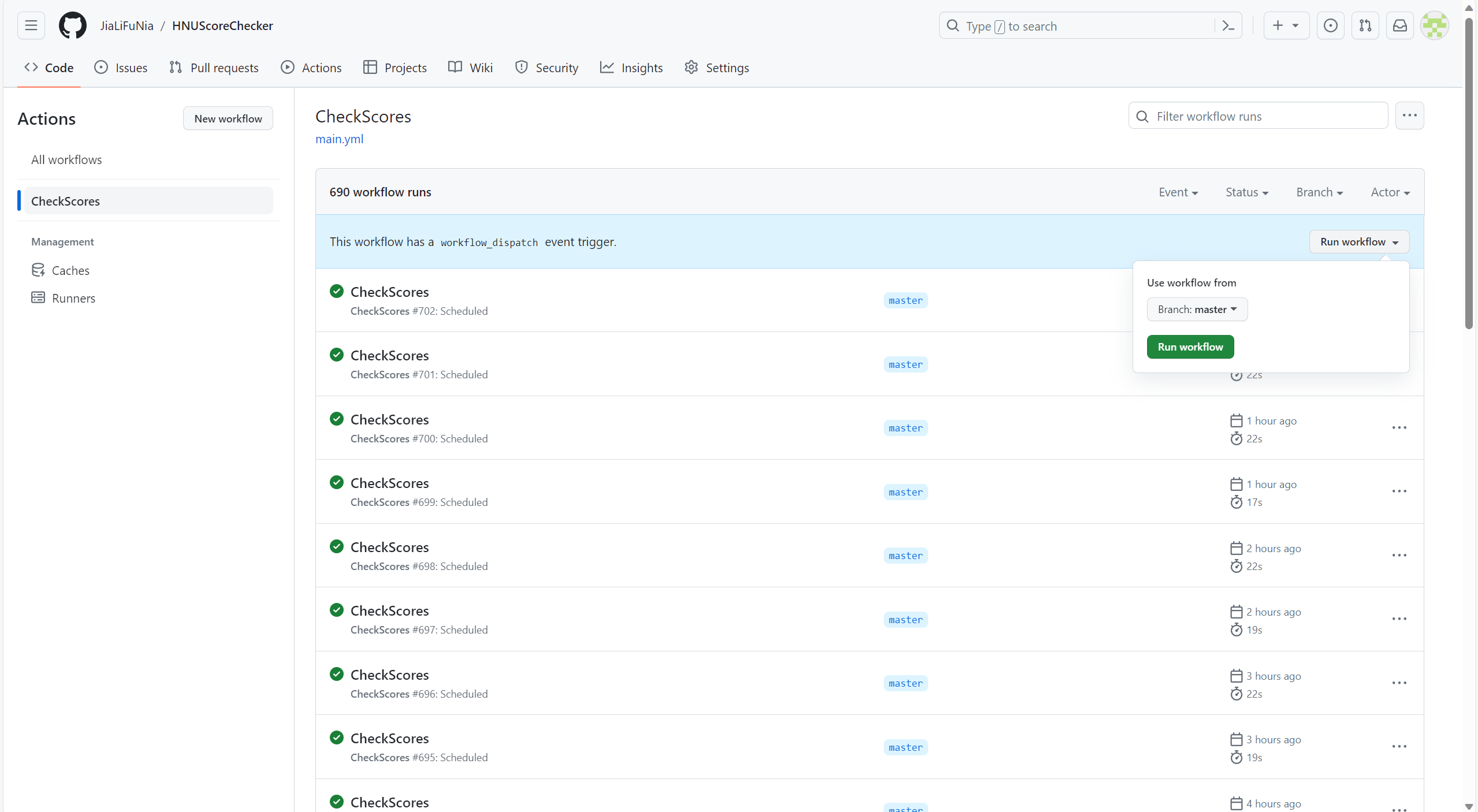
Task: Open CheckScores run #695
Action: (x=389, y=738)
